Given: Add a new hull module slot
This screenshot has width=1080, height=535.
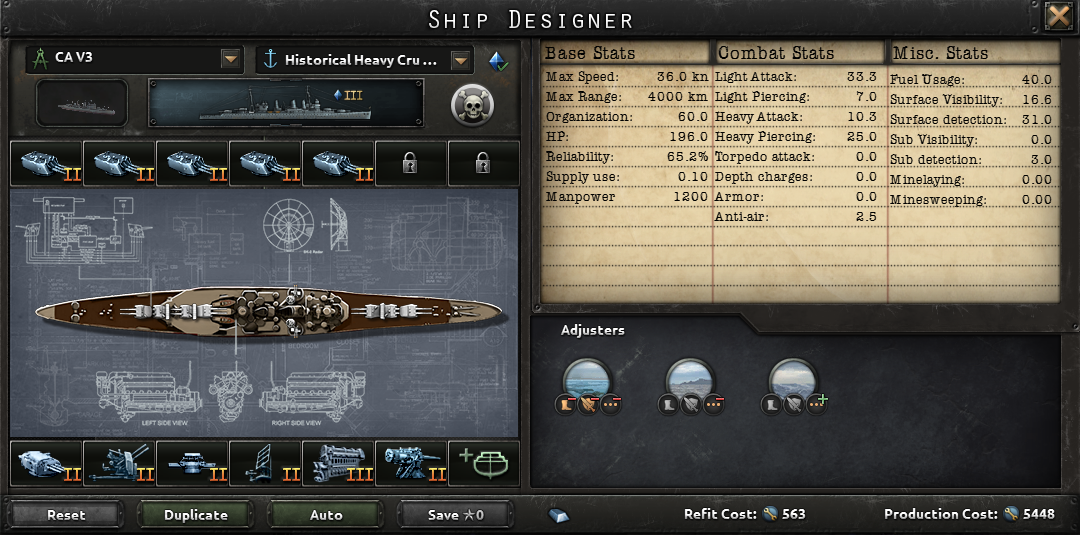Looking at the screenshot, I should [484, 463].
